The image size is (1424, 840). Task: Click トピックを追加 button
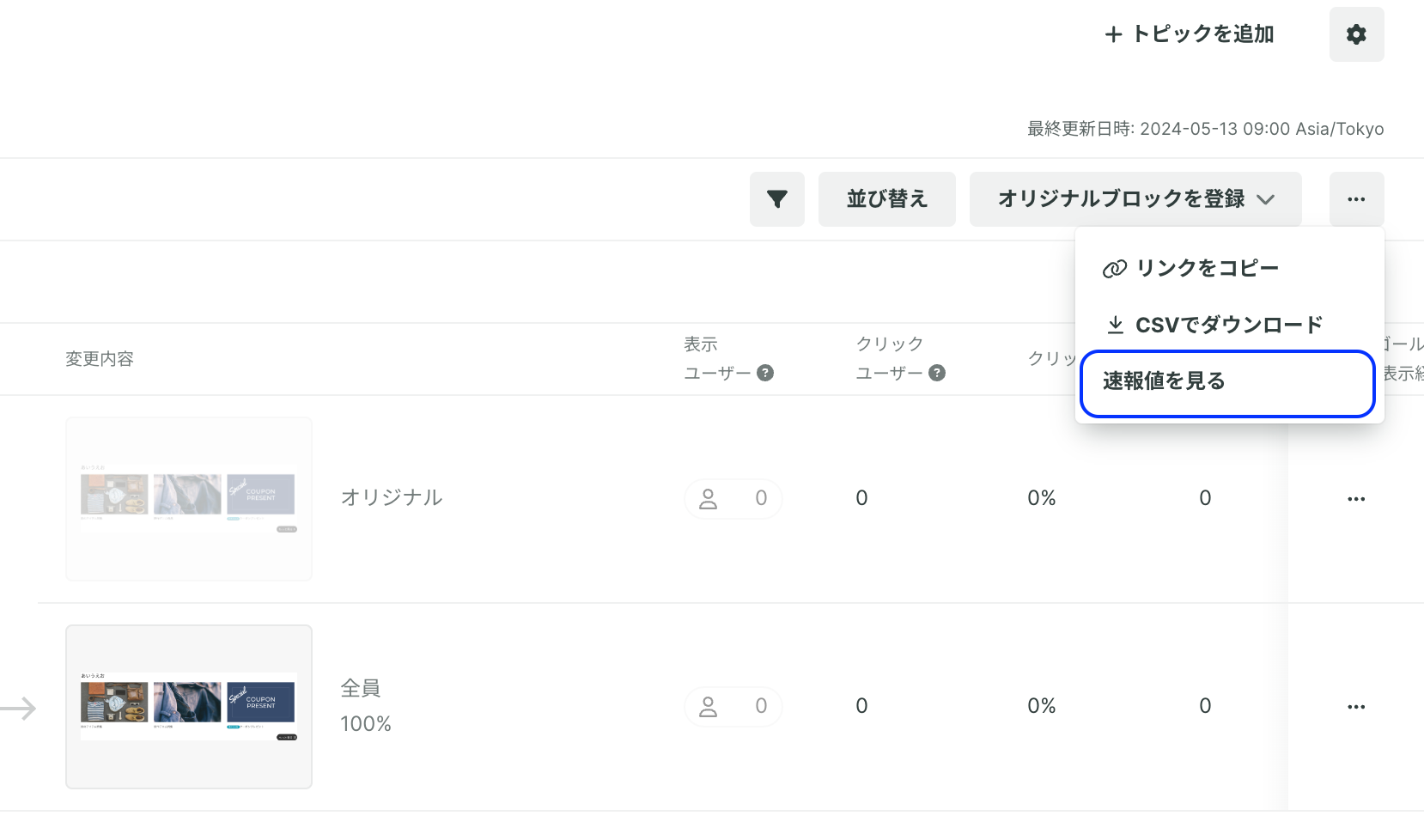tap(1189, 34)
